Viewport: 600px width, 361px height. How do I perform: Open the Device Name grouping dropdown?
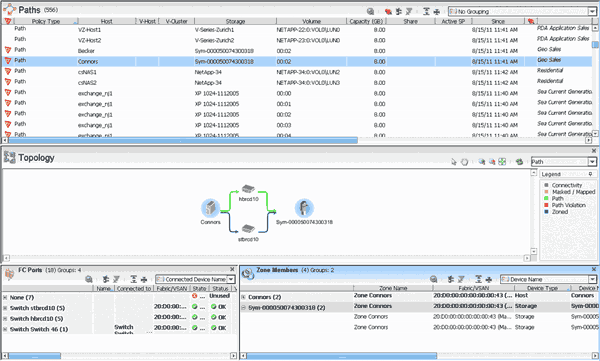[x=592, y=279]
